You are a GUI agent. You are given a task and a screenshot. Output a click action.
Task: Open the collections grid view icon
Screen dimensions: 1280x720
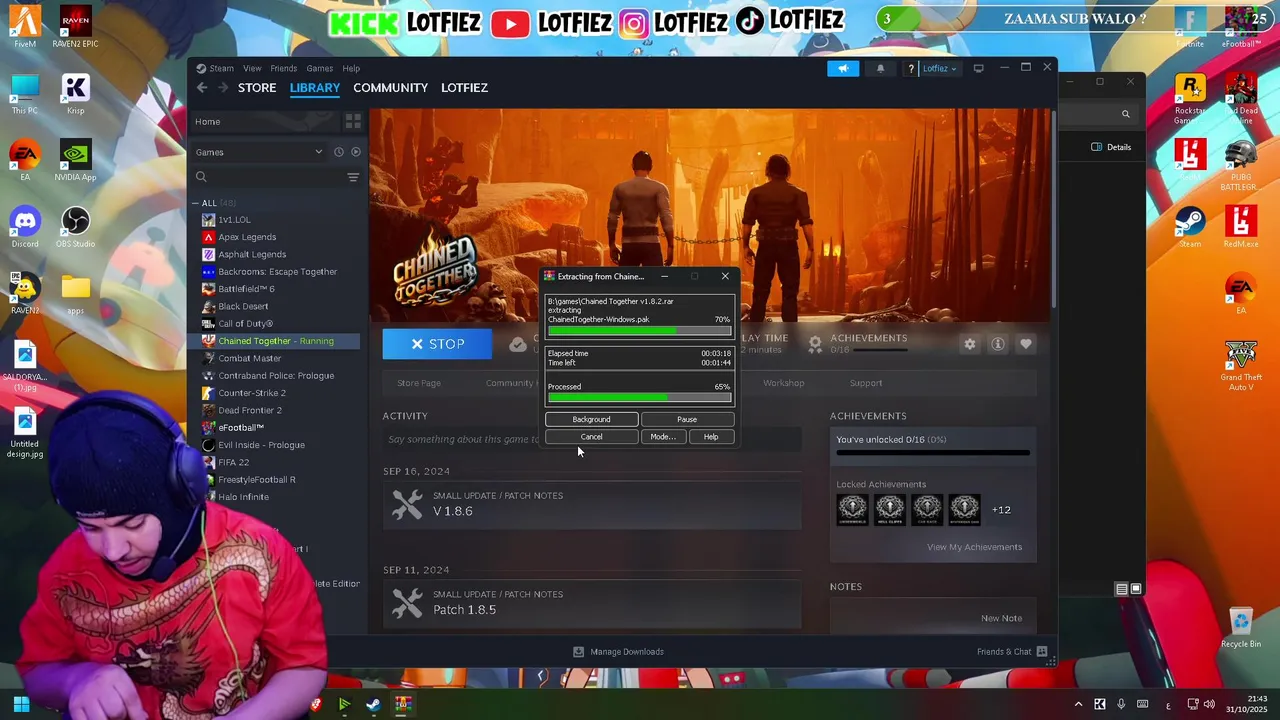(353, 121)
